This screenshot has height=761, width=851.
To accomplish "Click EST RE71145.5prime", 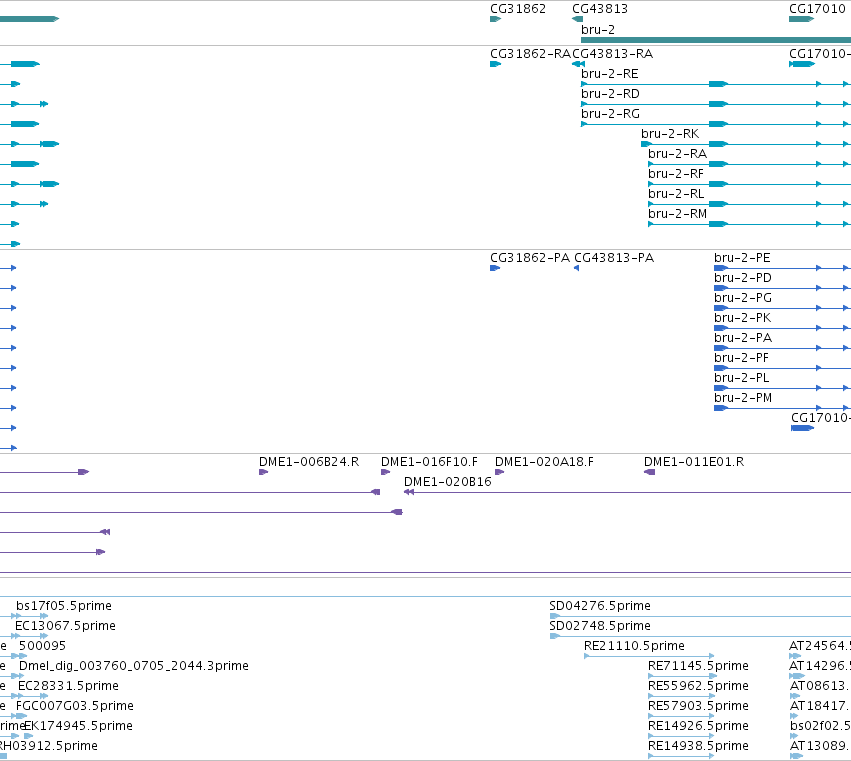I will [x=698, y=666].
